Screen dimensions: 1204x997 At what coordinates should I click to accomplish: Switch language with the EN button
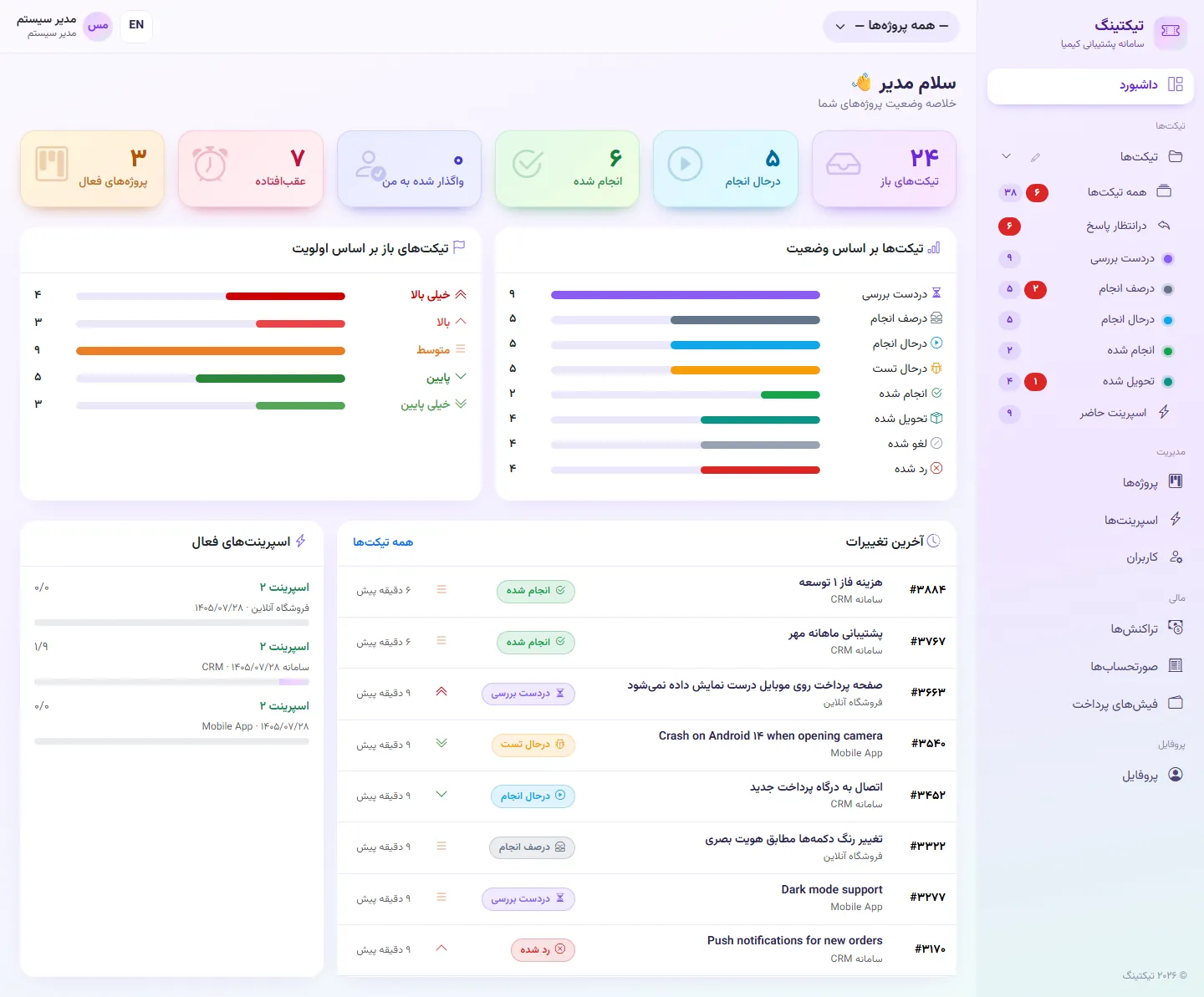tap(136, 25)
